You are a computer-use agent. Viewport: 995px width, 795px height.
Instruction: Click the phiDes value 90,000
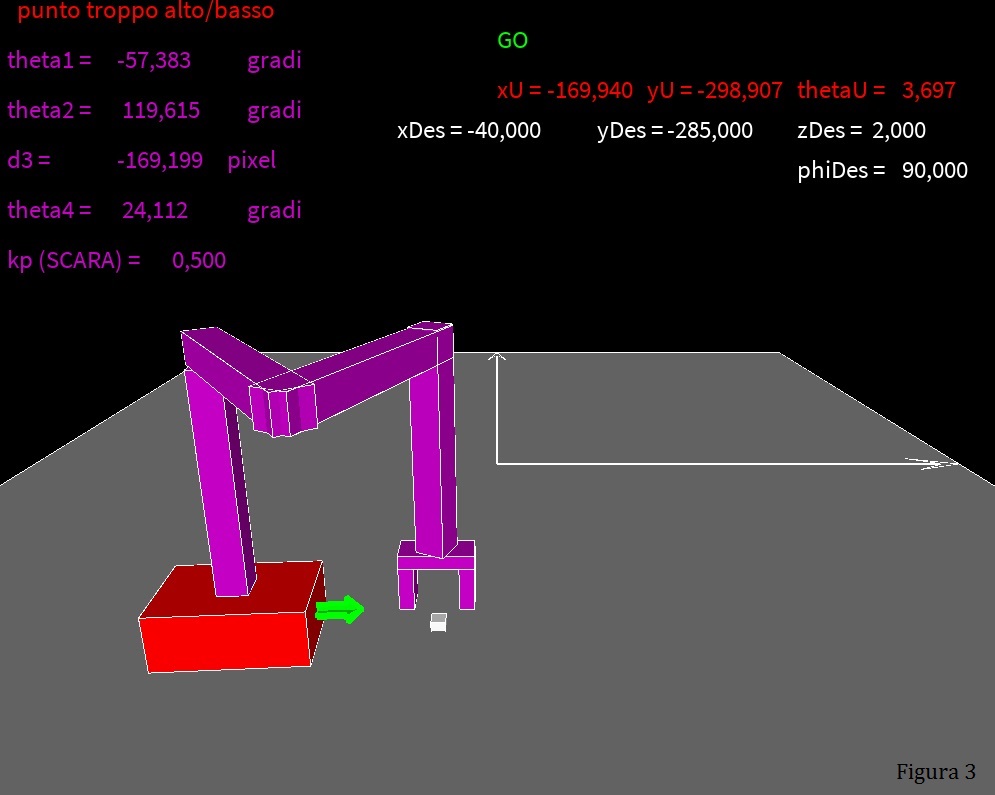pyautogui.click(x=934, y=170)
